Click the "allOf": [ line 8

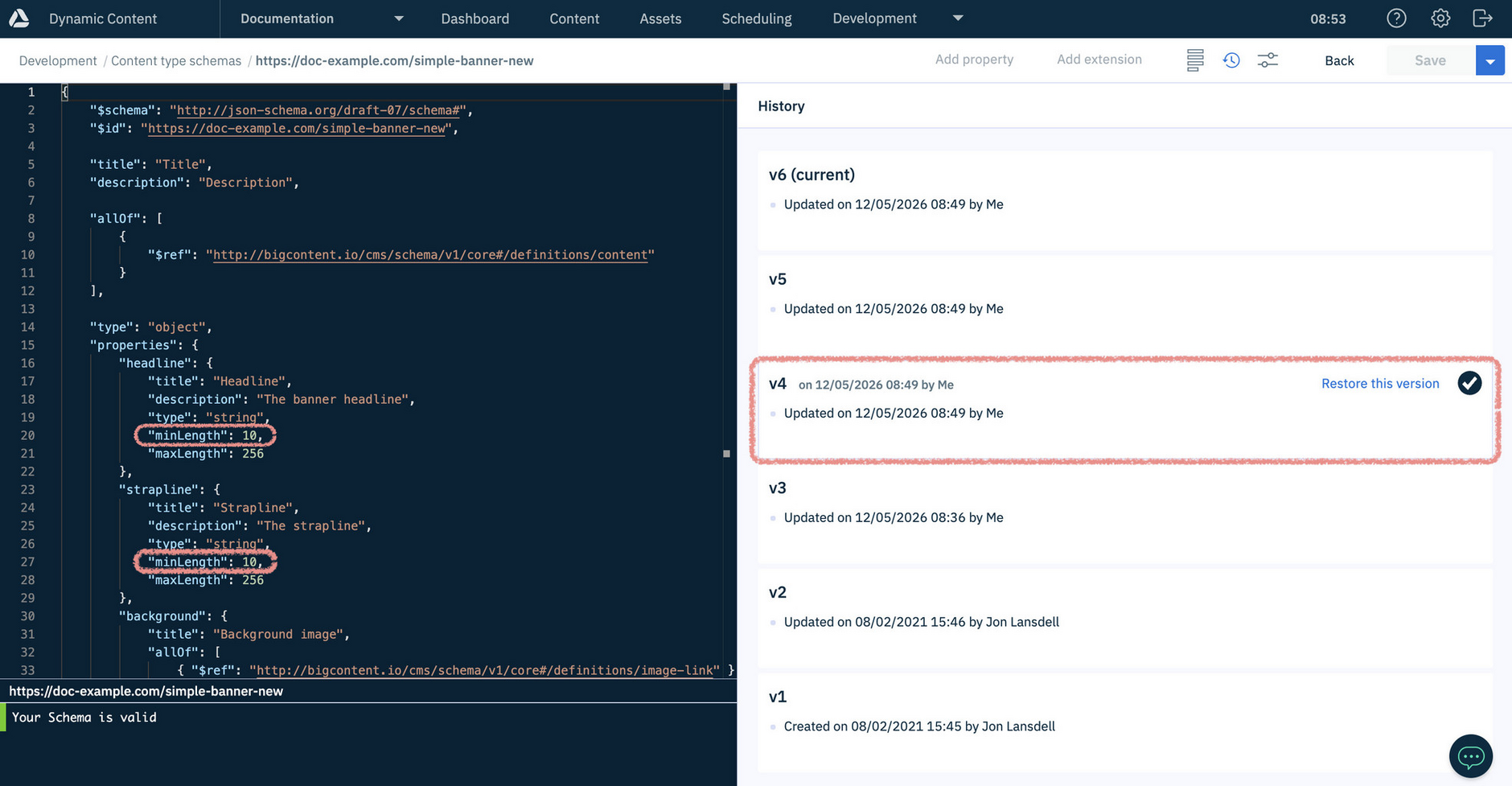[x=125, y=218]
